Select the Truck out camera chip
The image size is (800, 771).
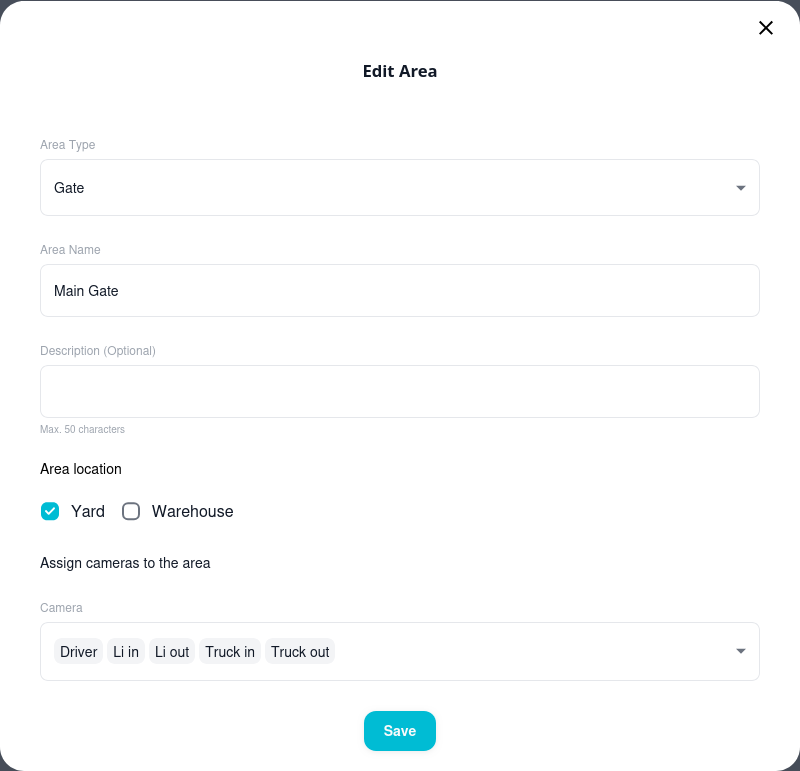(x=300, y=652)
